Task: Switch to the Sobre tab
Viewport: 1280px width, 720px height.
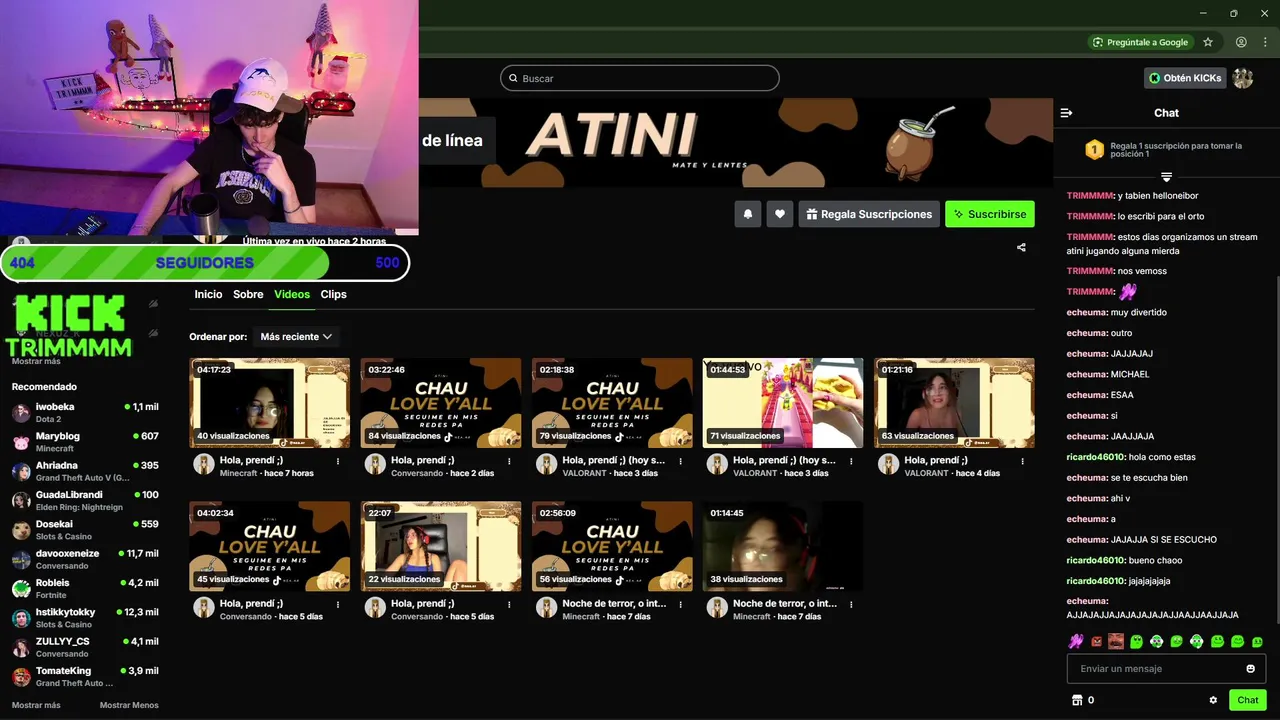Action: click(248, 294)
